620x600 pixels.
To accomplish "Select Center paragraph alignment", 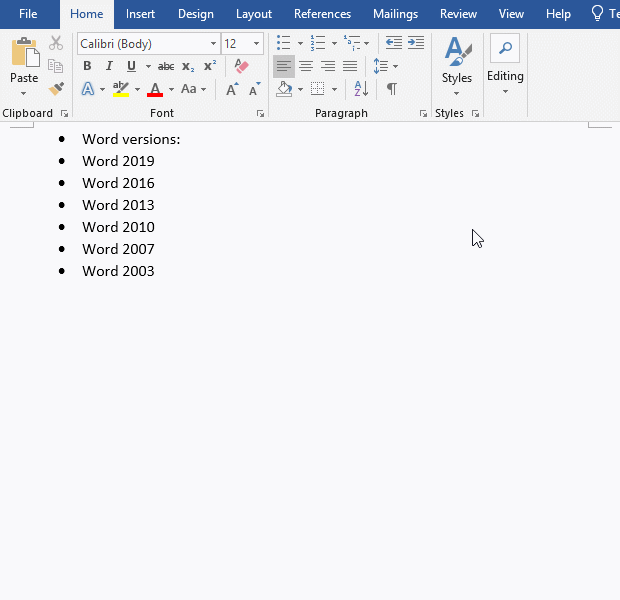I will [306, 66].
